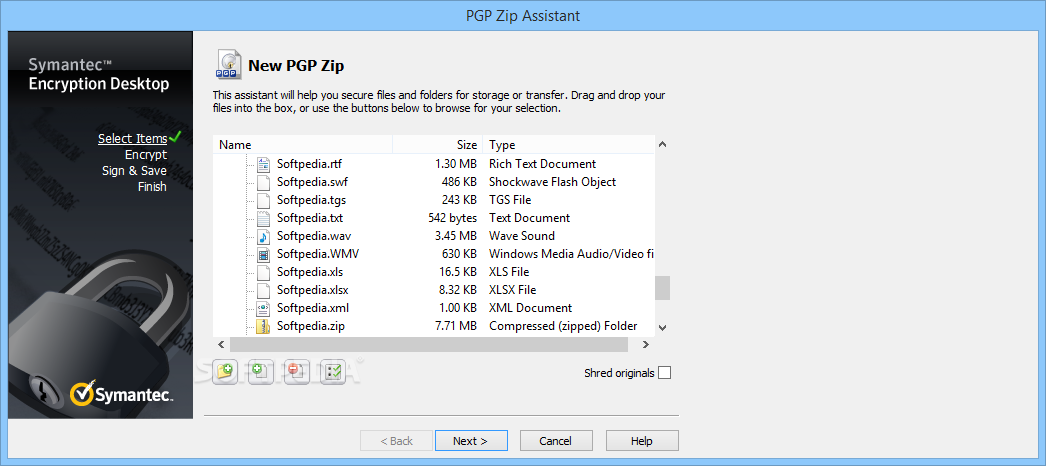Click the vertical scrollbar thumb
The height and width of the screenshot is (466, 1046).
point(662,288)
